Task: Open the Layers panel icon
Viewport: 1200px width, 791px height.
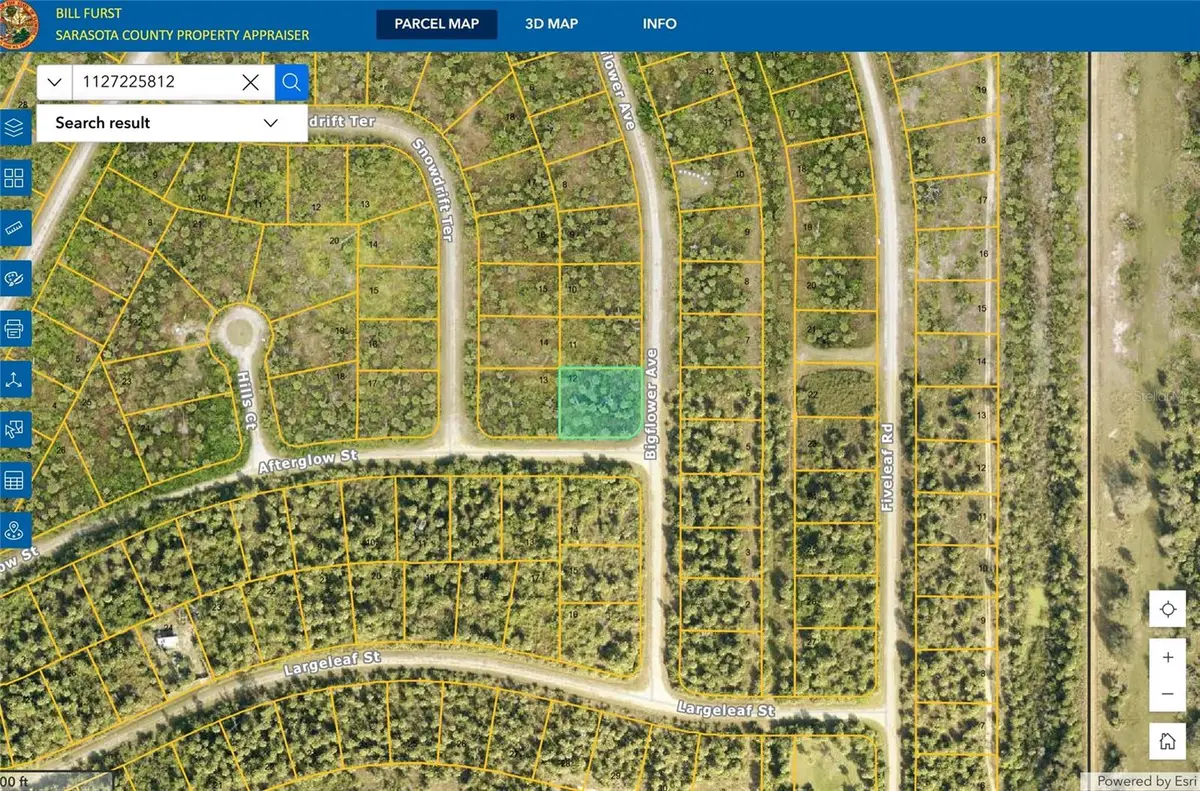Action: pos(14,128)
